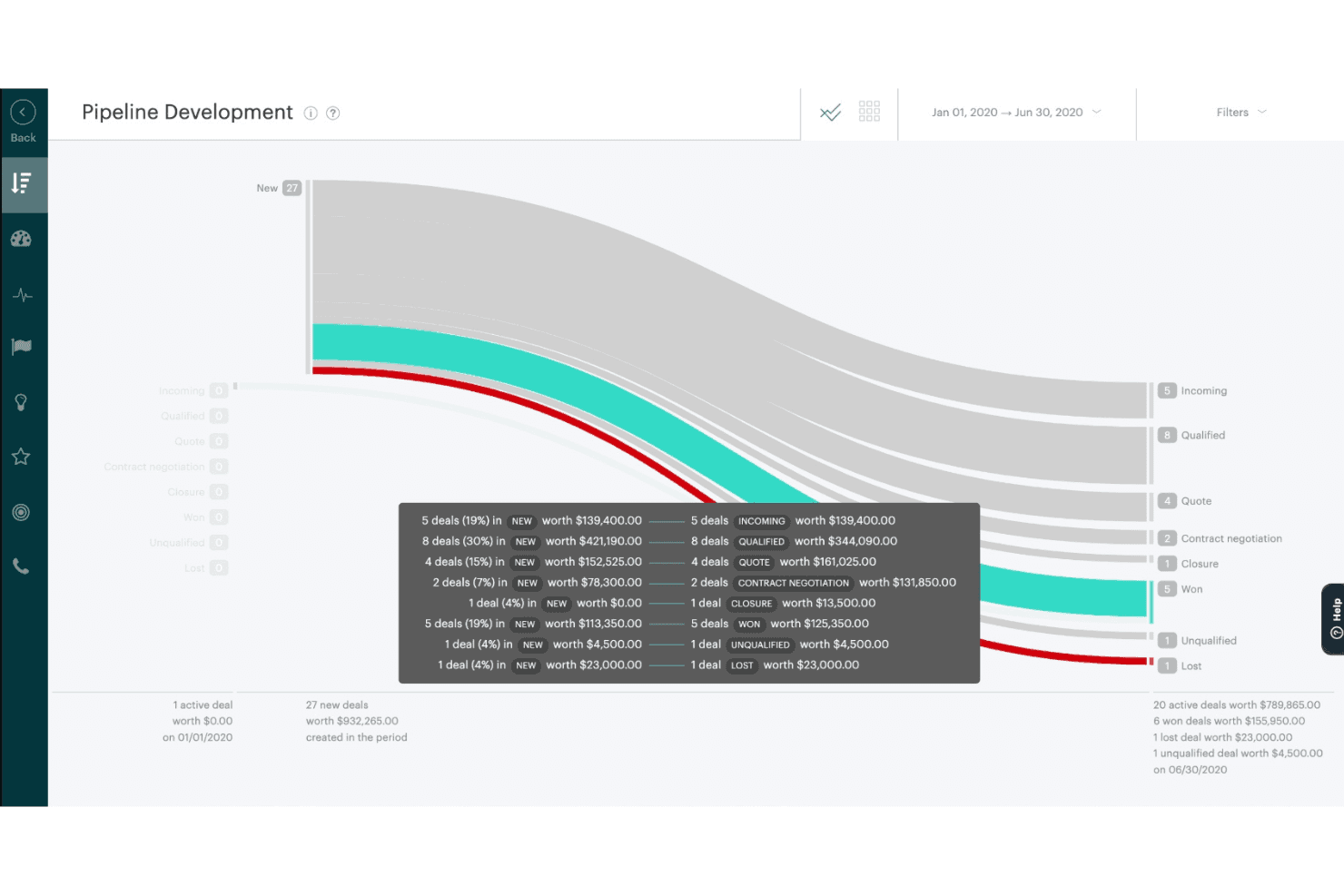This screenshot has height=896, width=1344.
Task: Open the dashboard gauge sidebar icon
Action: click(22, 239)
